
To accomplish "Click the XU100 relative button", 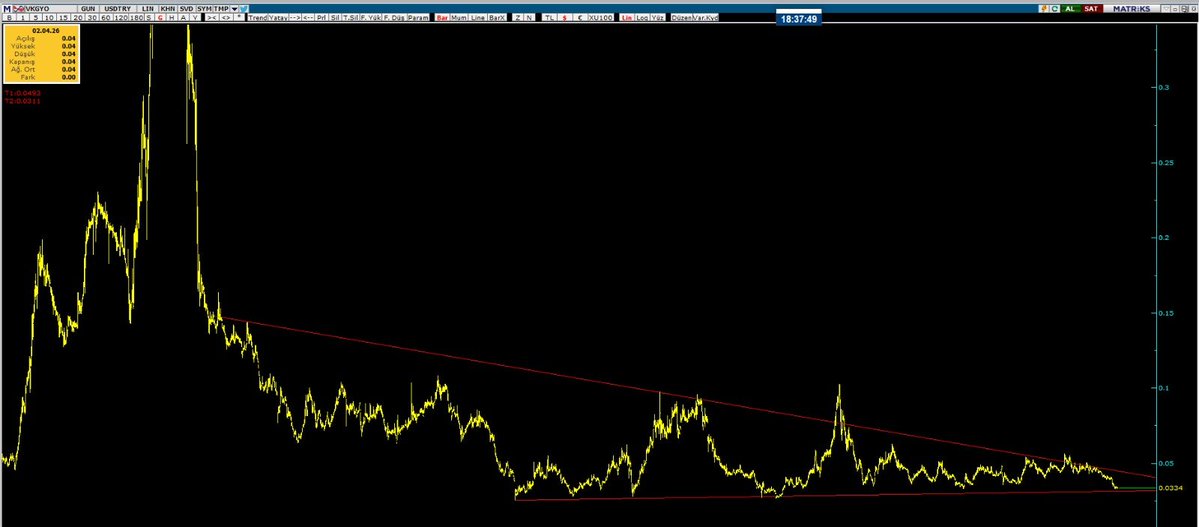I will 600,17.
